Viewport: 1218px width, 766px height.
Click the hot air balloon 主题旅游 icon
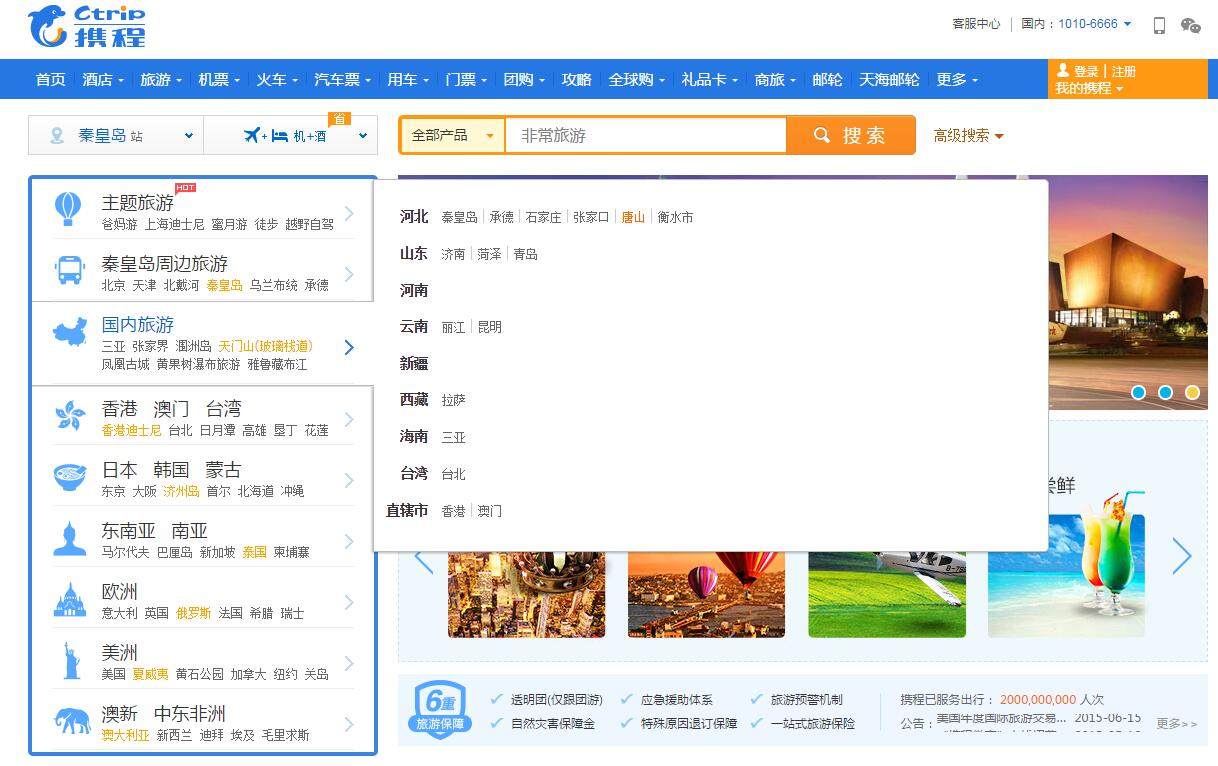[68, 210]
